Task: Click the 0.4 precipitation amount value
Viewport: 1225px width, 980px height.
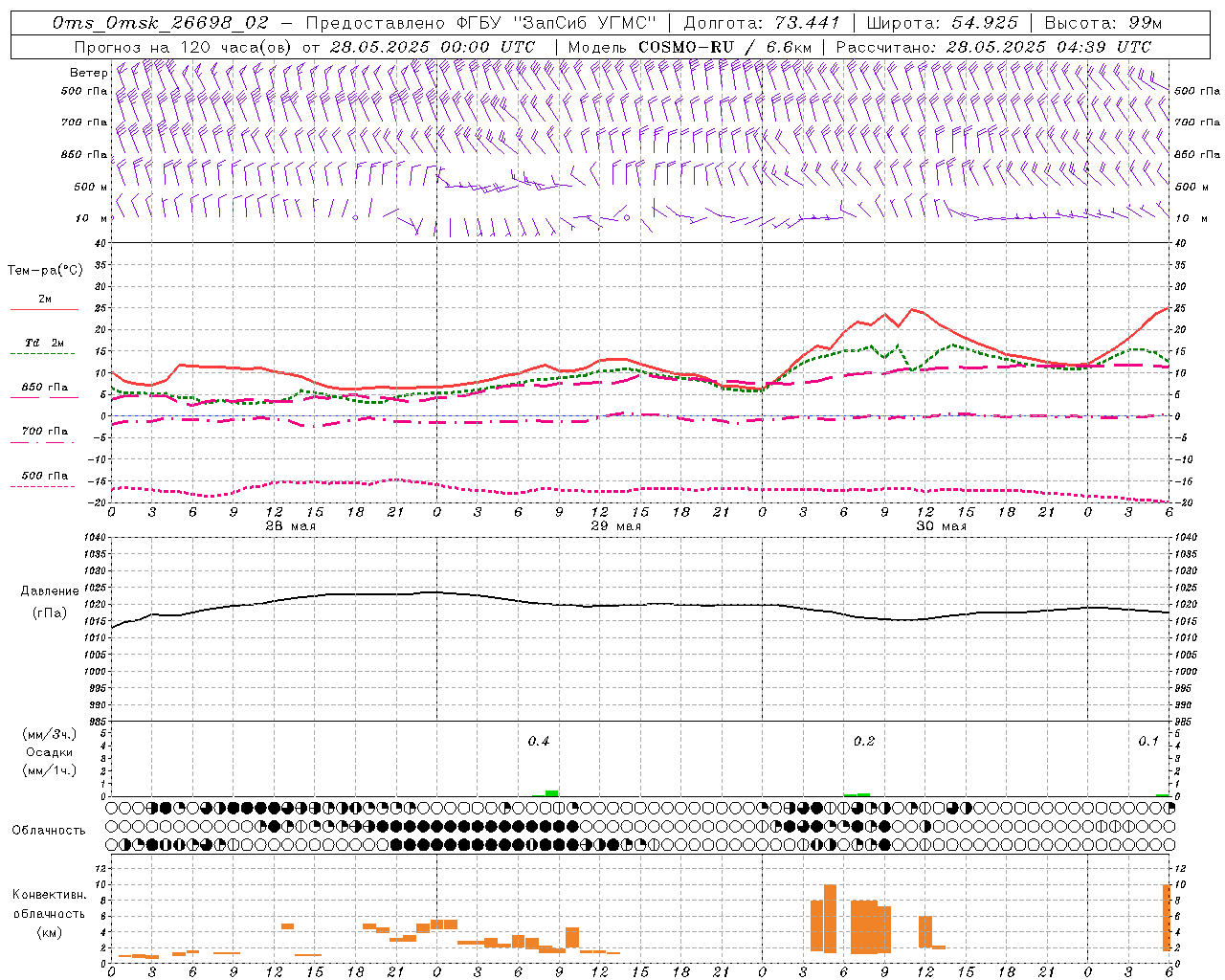Action: (x=539, y=742)
